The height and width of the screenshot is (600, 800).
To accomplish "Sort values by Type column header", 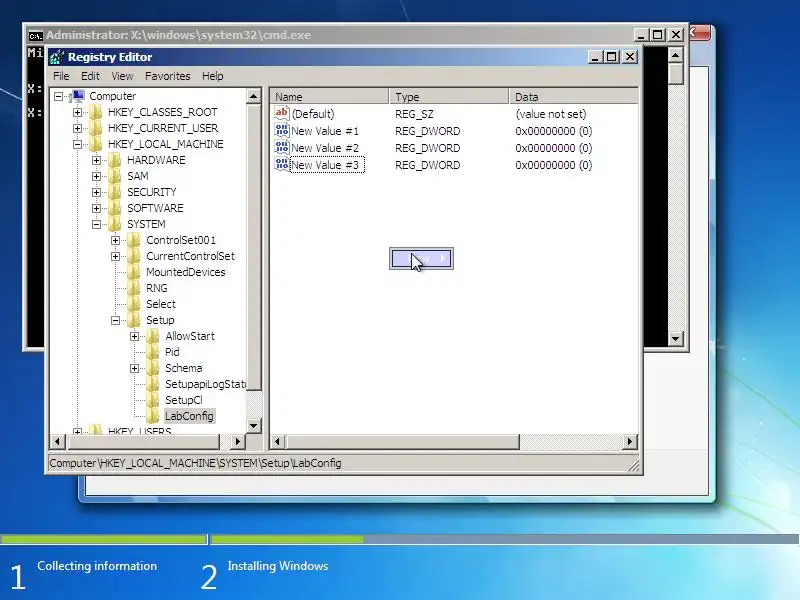I will click(449, 96).
